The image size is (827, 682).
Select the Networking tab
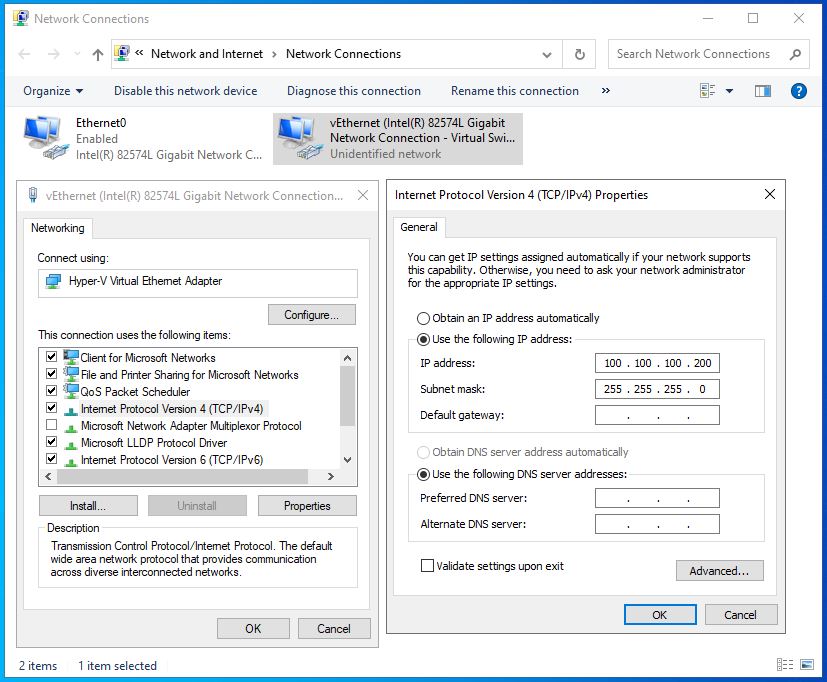(x=57, y=228)
